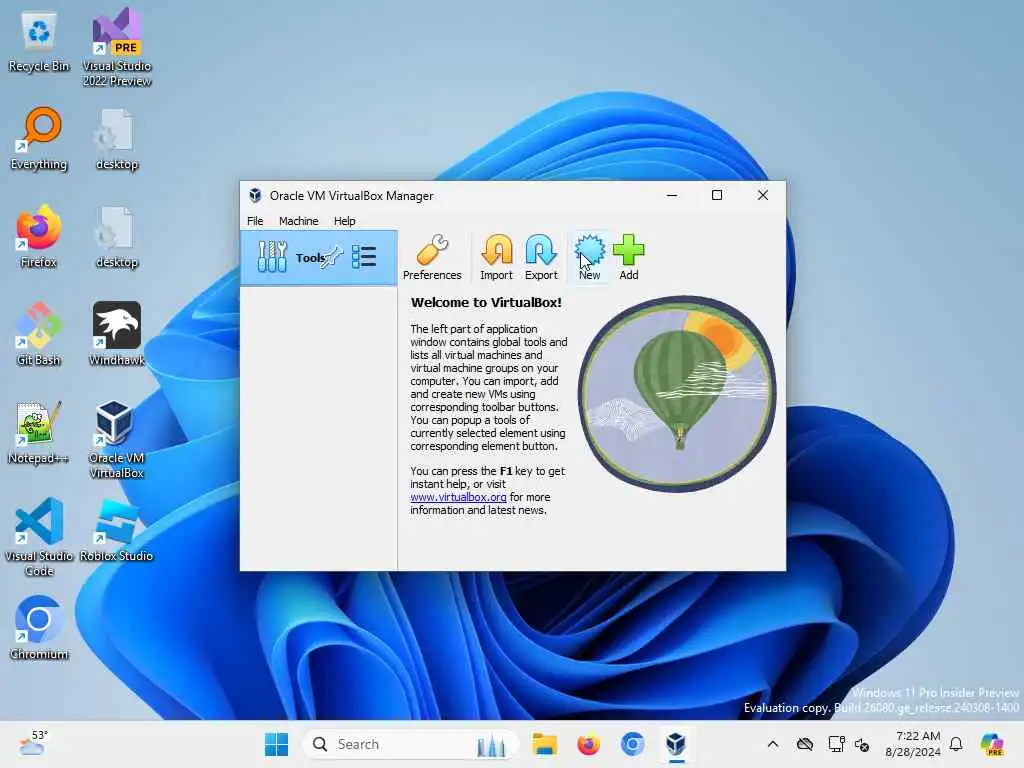
Task: Open the File menu
Action: [x=255, y=221]
